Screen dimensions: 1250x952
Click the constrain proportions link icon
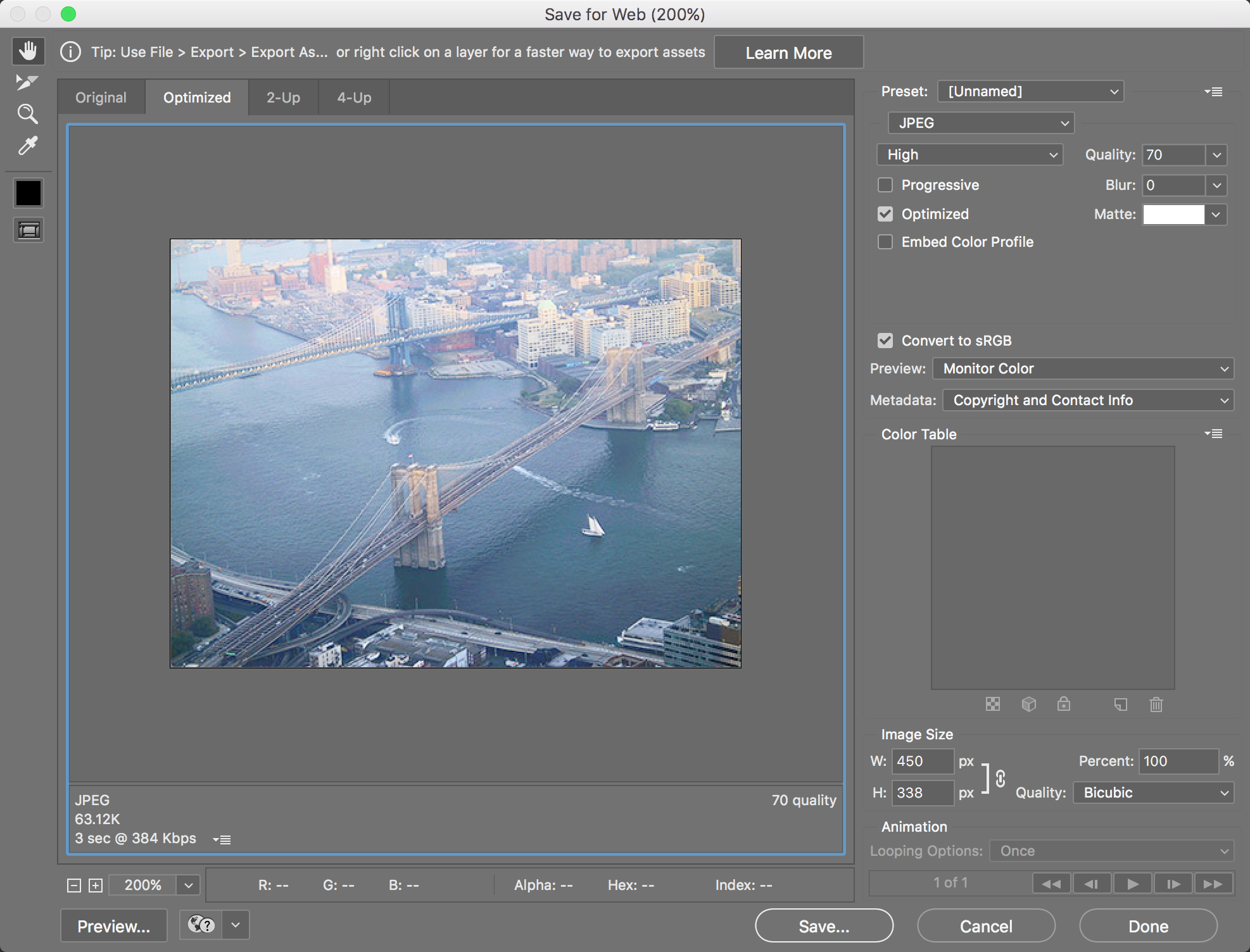coord(1001,778)
